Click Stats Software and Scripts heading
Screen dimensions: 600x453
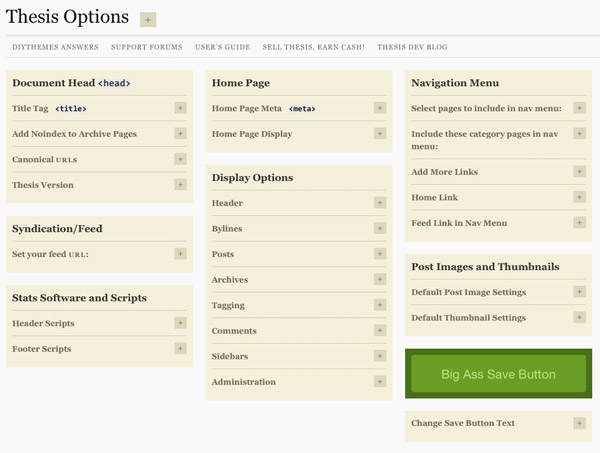(x=79, y=298)
